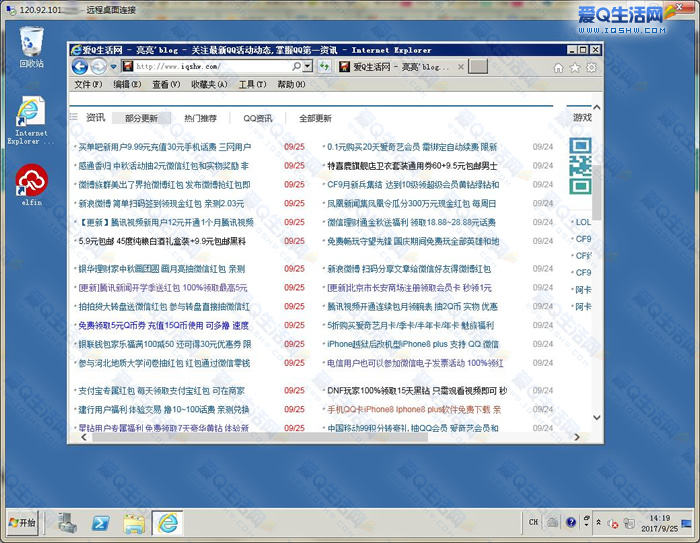Viewport: 700px width, 543px height.
Task: Open the recent pages dropdown arrow
Action: tap(113, 67)
